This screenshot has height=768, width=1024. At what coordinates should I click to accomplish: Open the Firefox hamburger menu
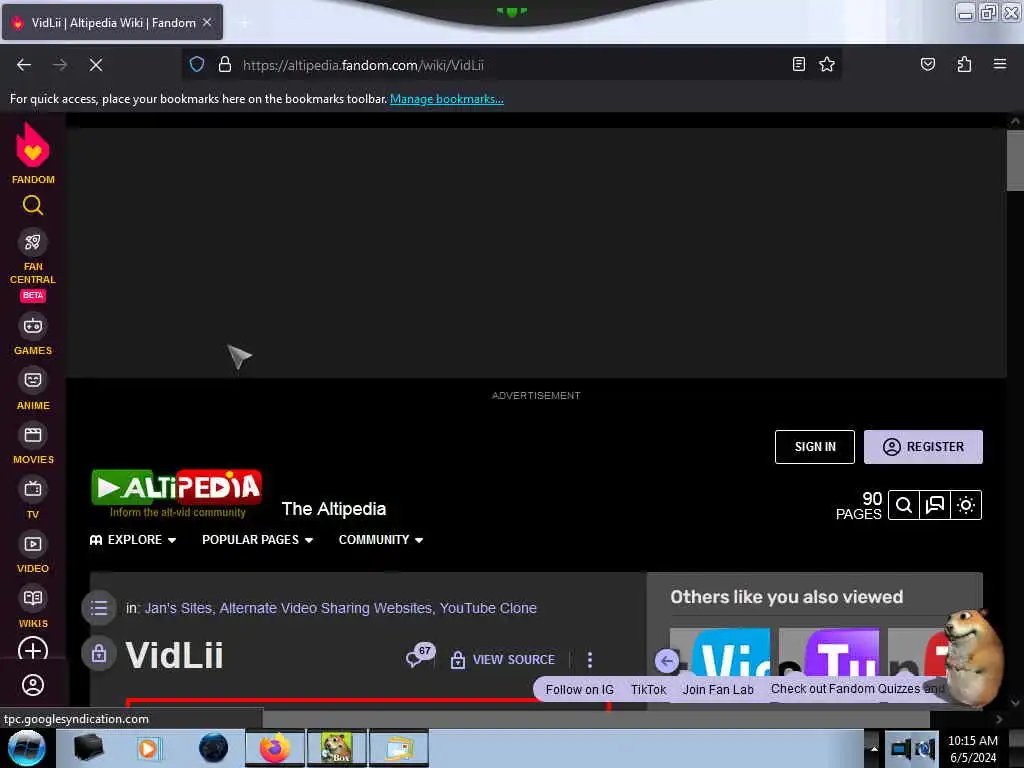pos(1000,64)
